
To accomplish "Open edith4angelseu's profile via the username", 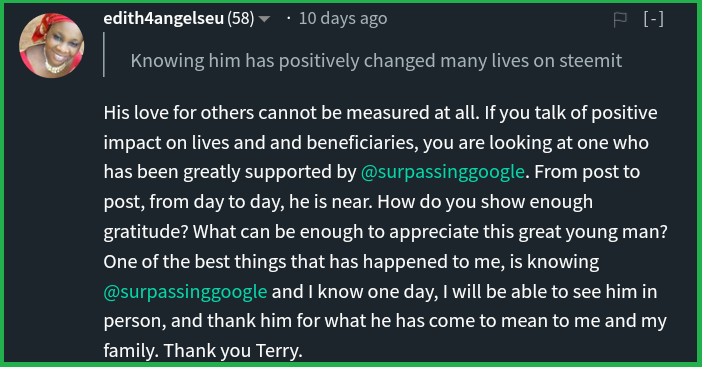I will coord(163,18).
